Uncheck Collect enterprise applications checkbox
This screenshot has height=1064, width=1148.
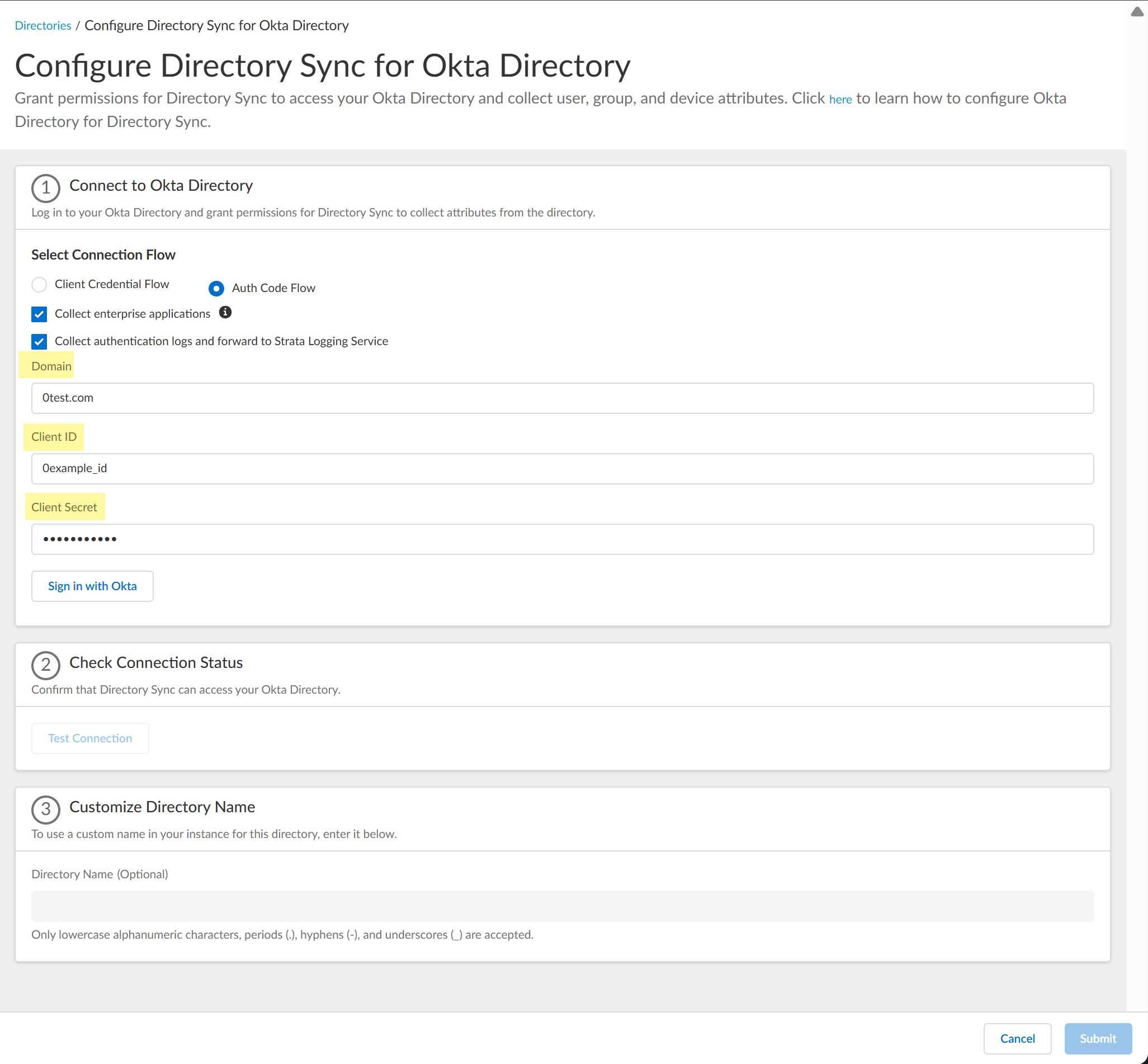tap(39, 314)
